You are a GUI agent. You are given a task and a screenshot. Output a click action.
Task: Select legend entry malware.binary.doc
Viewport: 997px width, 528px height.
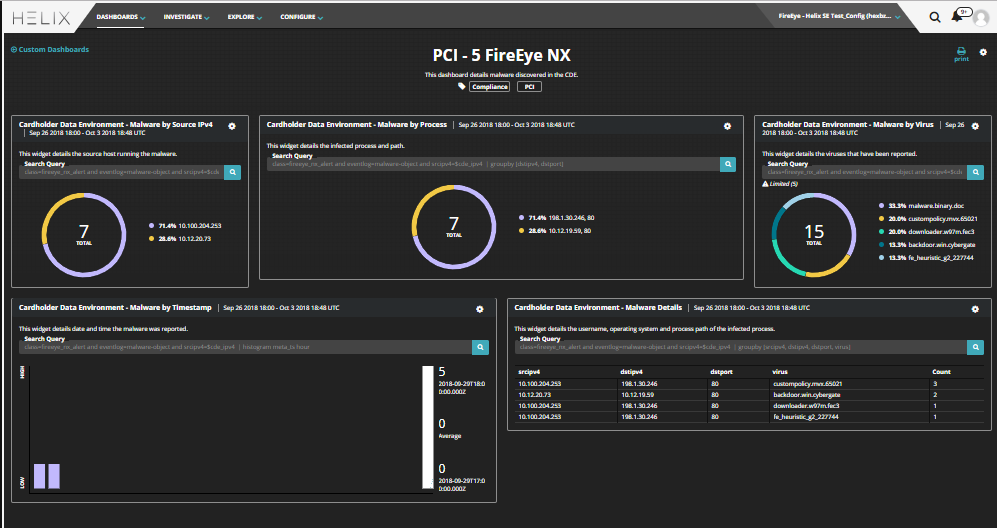tap(921, 206)
